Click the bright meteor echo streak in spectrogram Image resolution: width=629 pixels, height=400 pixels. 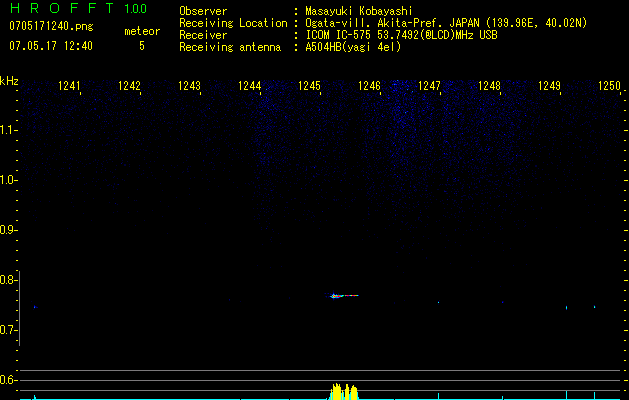(344, 296)
